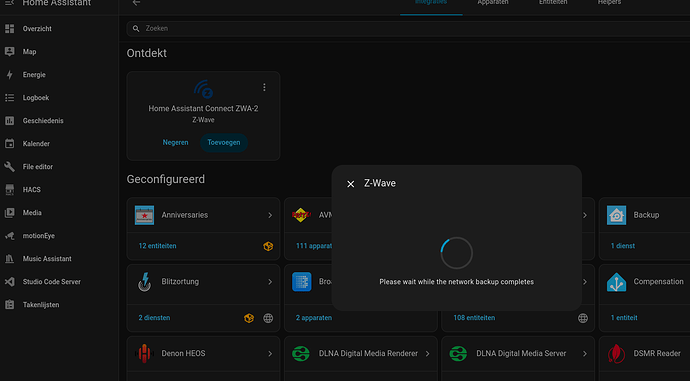Open the motionEye camera icon

click(x=10, y=236)
